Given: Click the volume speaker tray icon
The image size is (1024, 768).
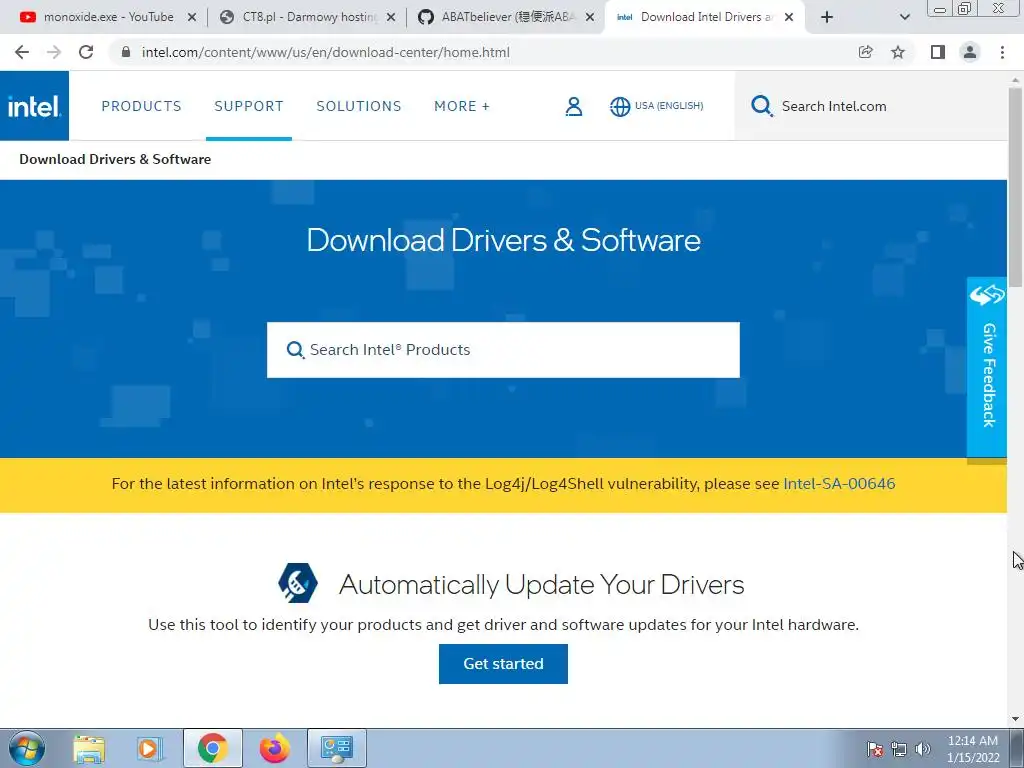Looking at the screenshot, I should [923, 749].
